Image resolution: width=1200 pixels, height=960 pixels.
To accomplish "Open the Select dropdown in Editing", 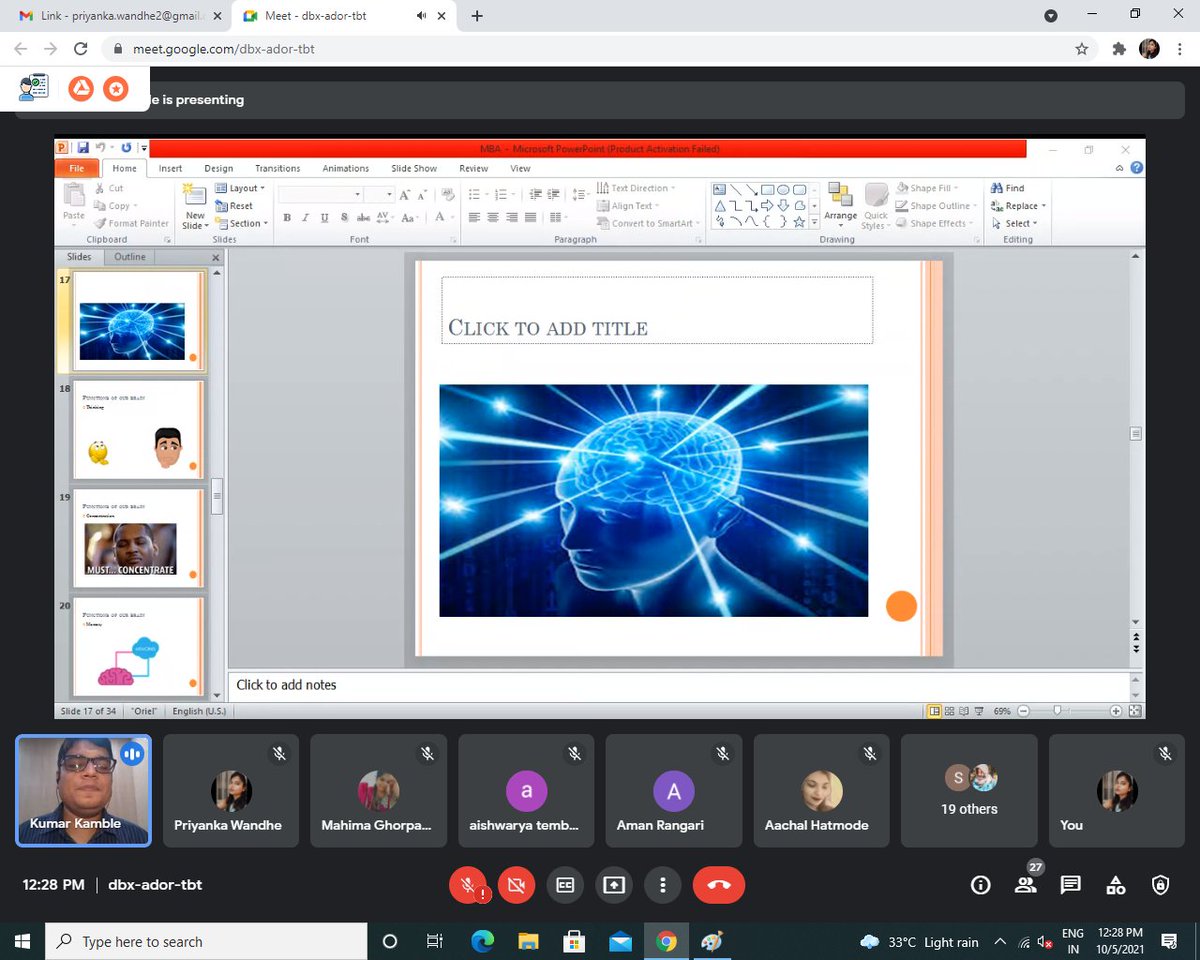I will (1014, 224).
